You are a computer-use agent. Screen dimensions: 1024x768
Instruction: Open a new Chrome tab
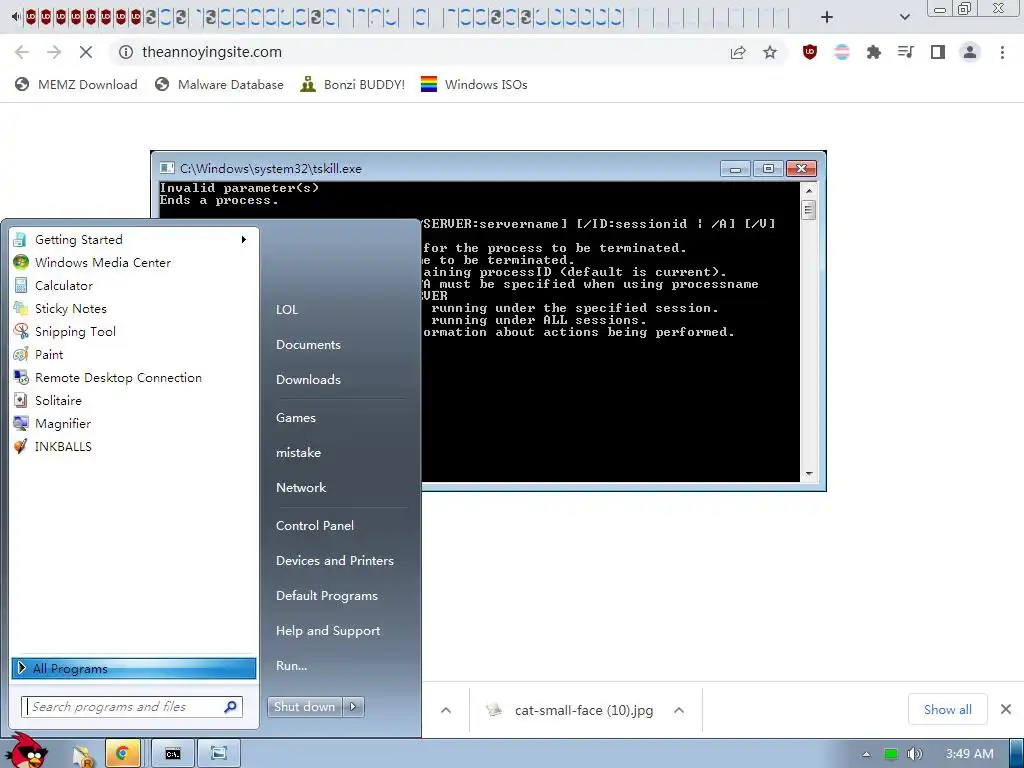click(827, 17)
